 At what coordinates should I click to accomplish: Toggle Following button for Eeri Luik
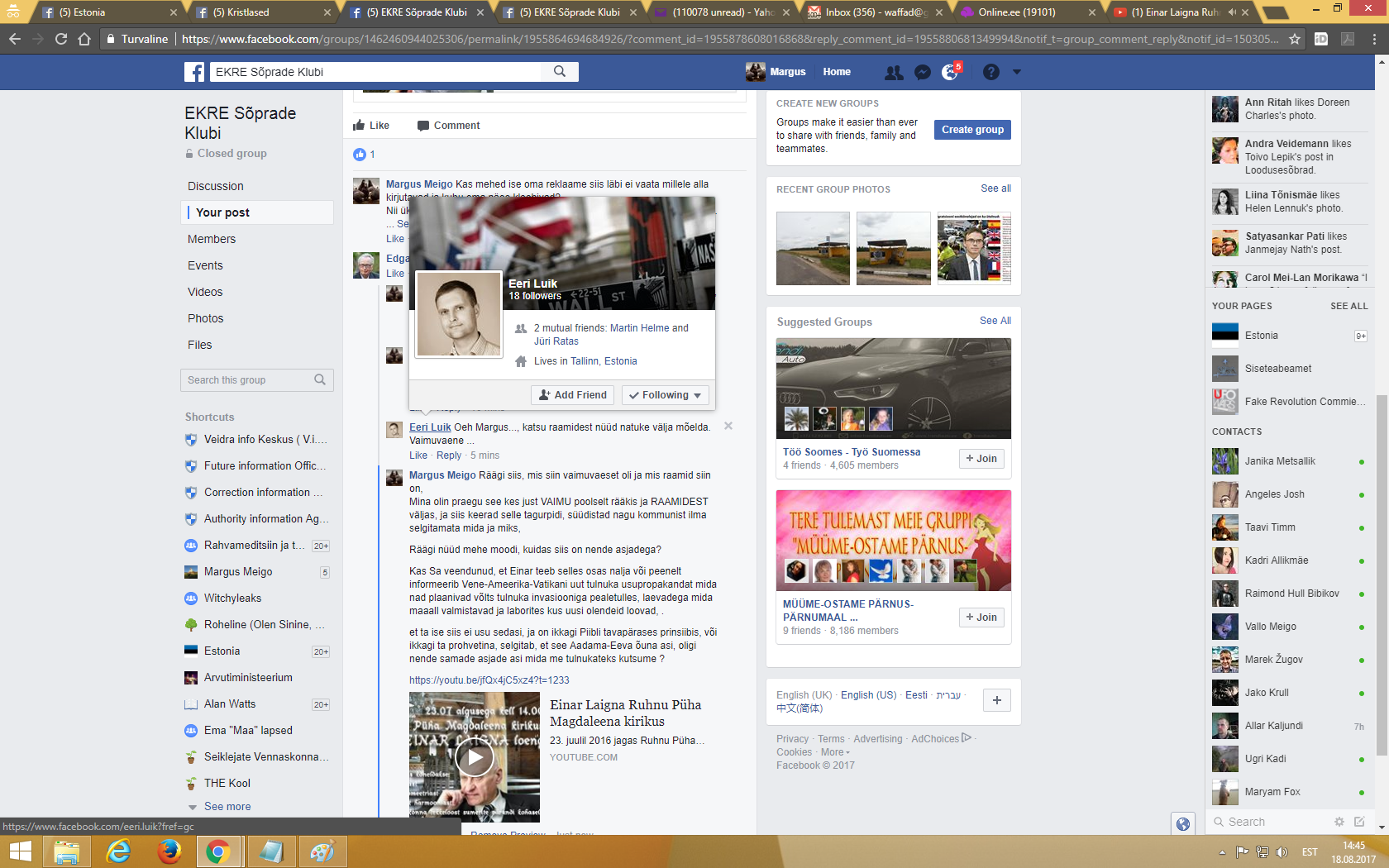665,395
